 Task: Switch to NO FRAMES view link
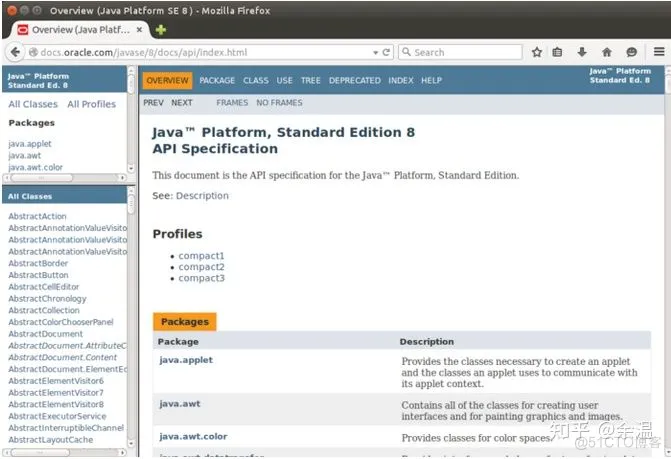tap(279, 103)
